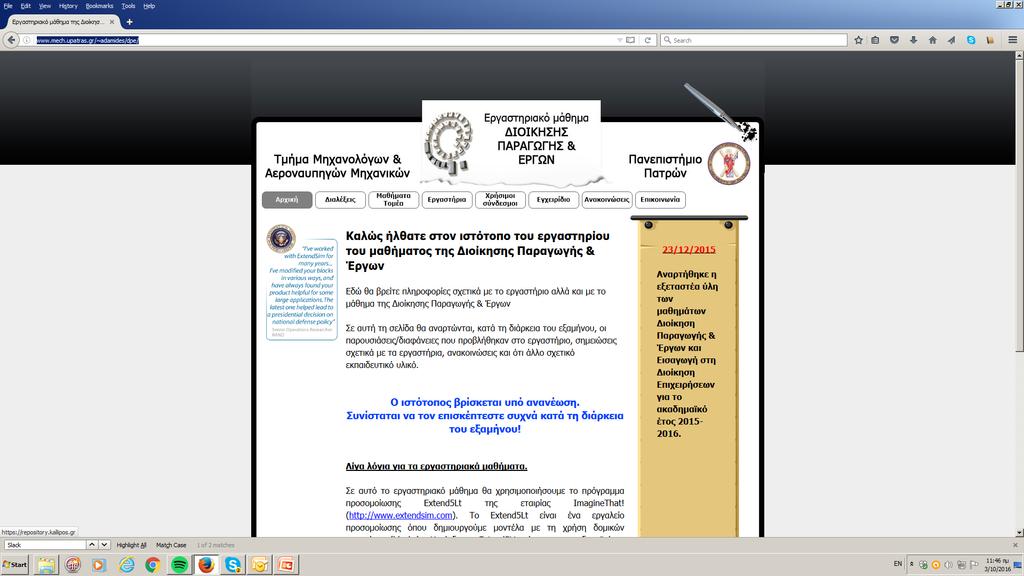Open the Firefox hamburger menu

click(1012, 40)
